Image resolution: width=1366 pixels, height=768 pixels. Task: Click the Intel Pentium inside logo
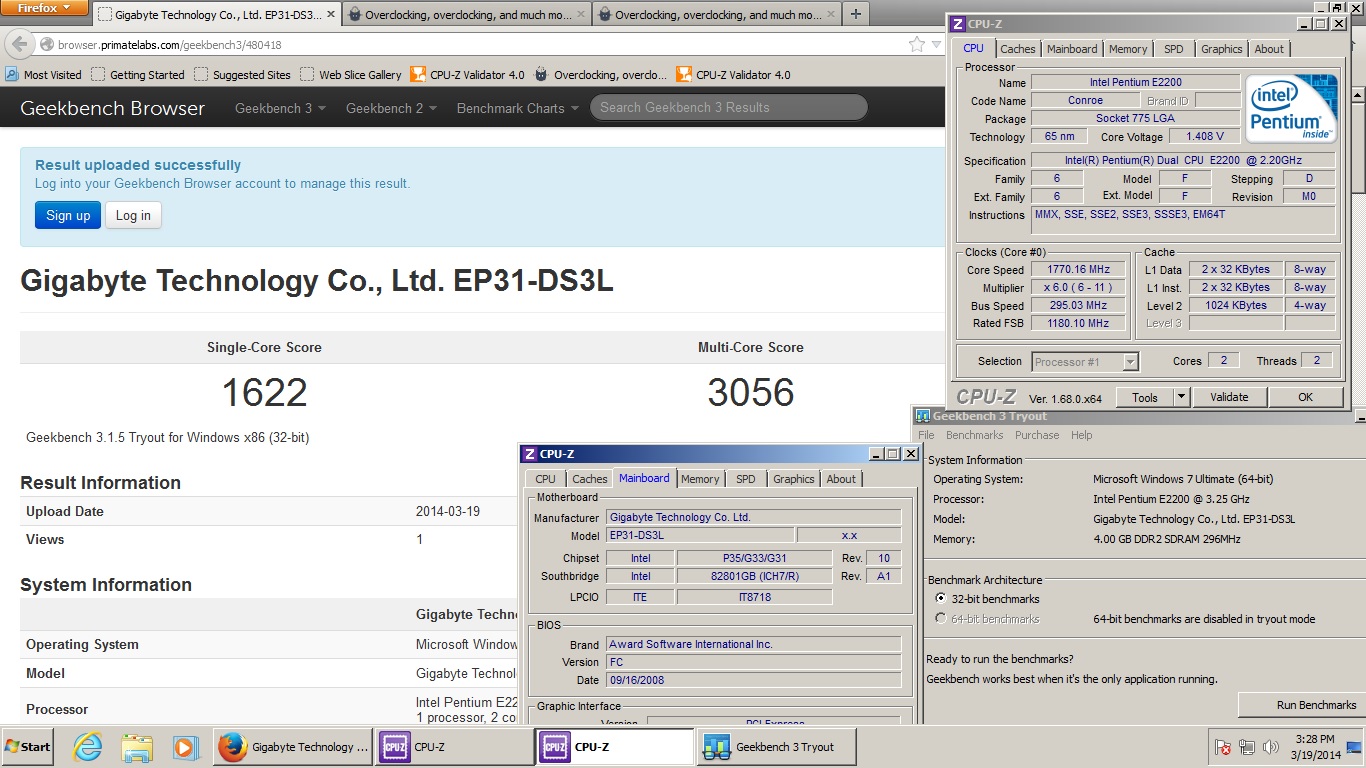click(1291, 108)
